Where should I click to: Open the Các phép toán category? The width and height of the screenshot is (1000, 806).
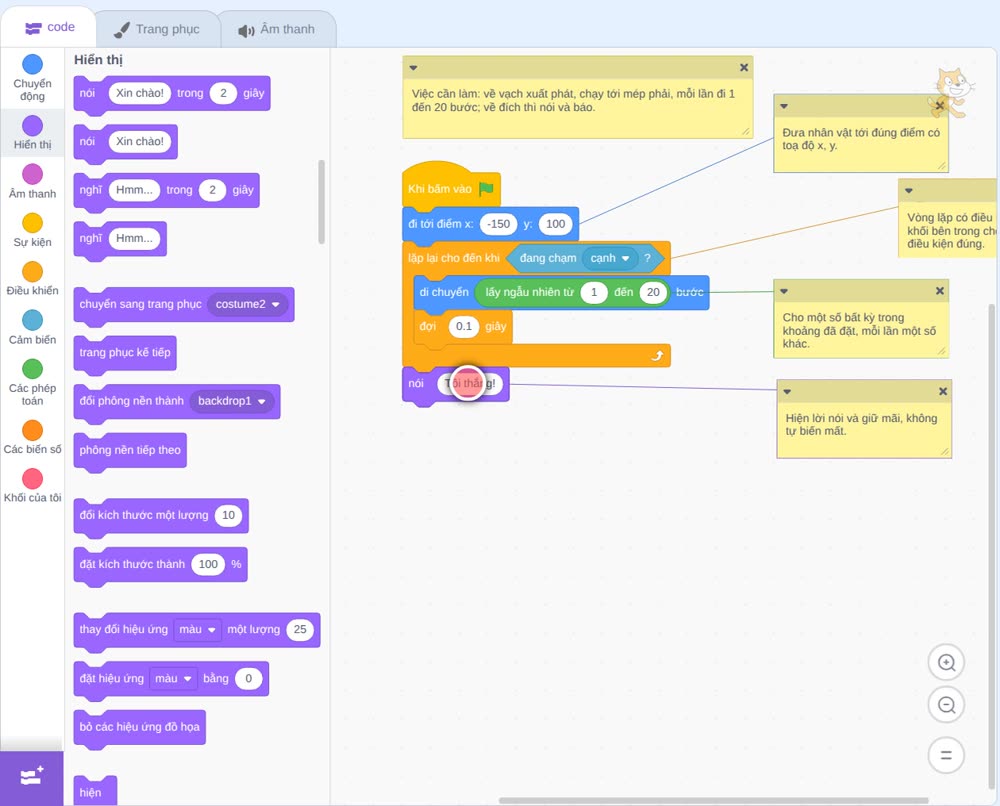point(33,383)
